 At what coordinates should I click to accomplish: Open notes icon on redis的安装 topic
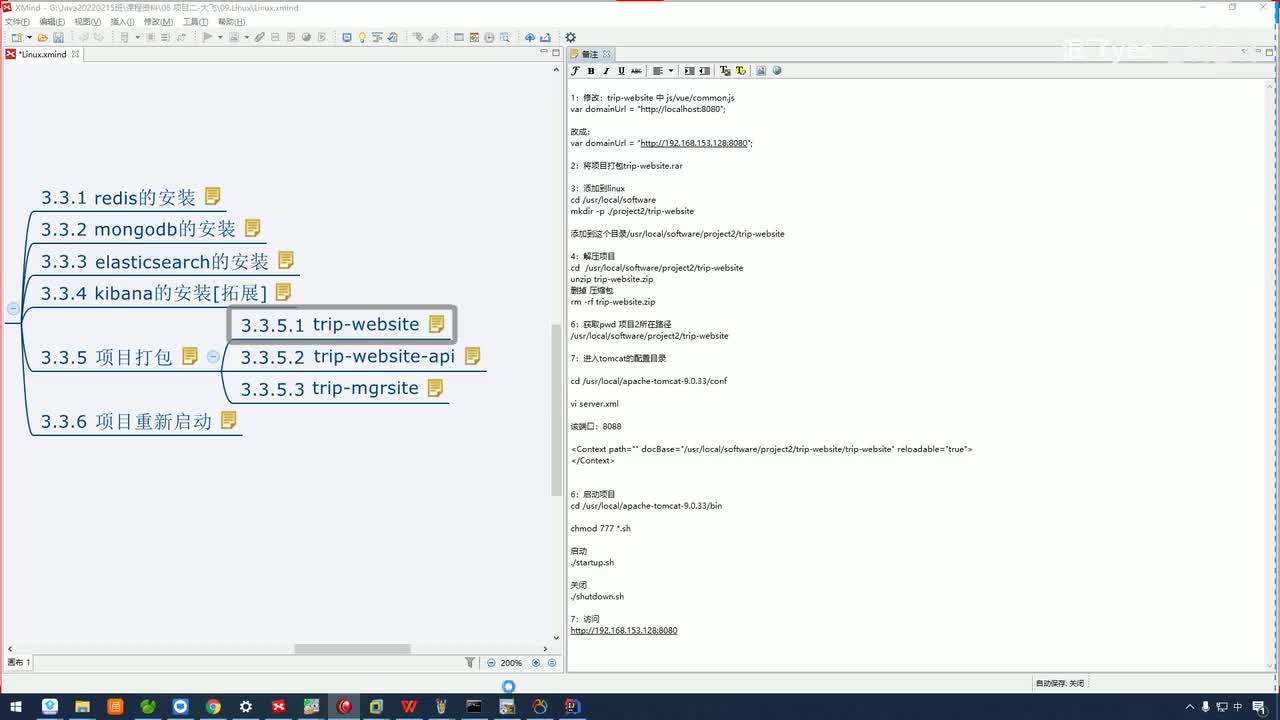212,196
